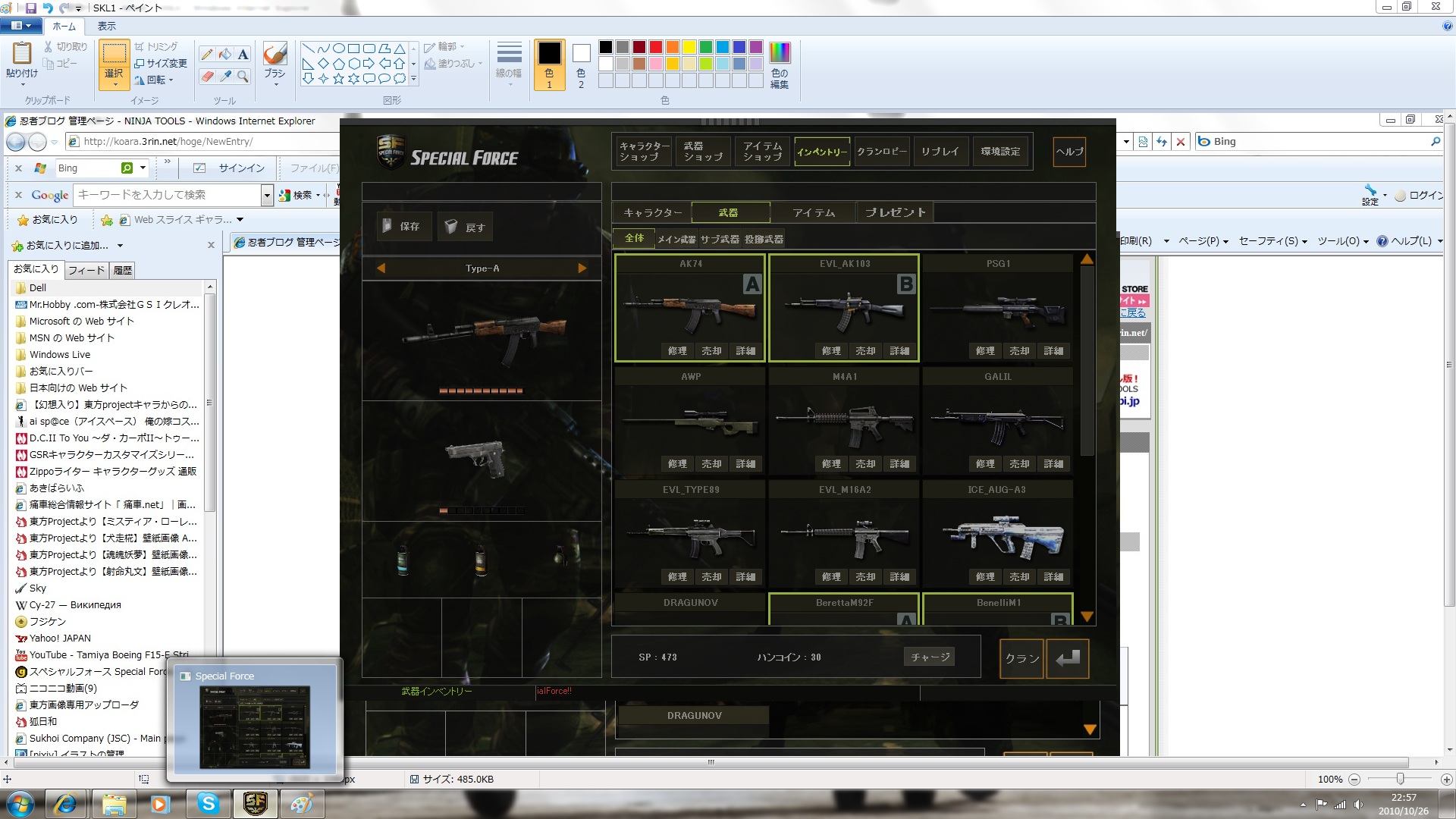Viewport: 1456px width, 819px height.
Task: Choose the Fill with color bucket tool
Action: coord(225,55)
